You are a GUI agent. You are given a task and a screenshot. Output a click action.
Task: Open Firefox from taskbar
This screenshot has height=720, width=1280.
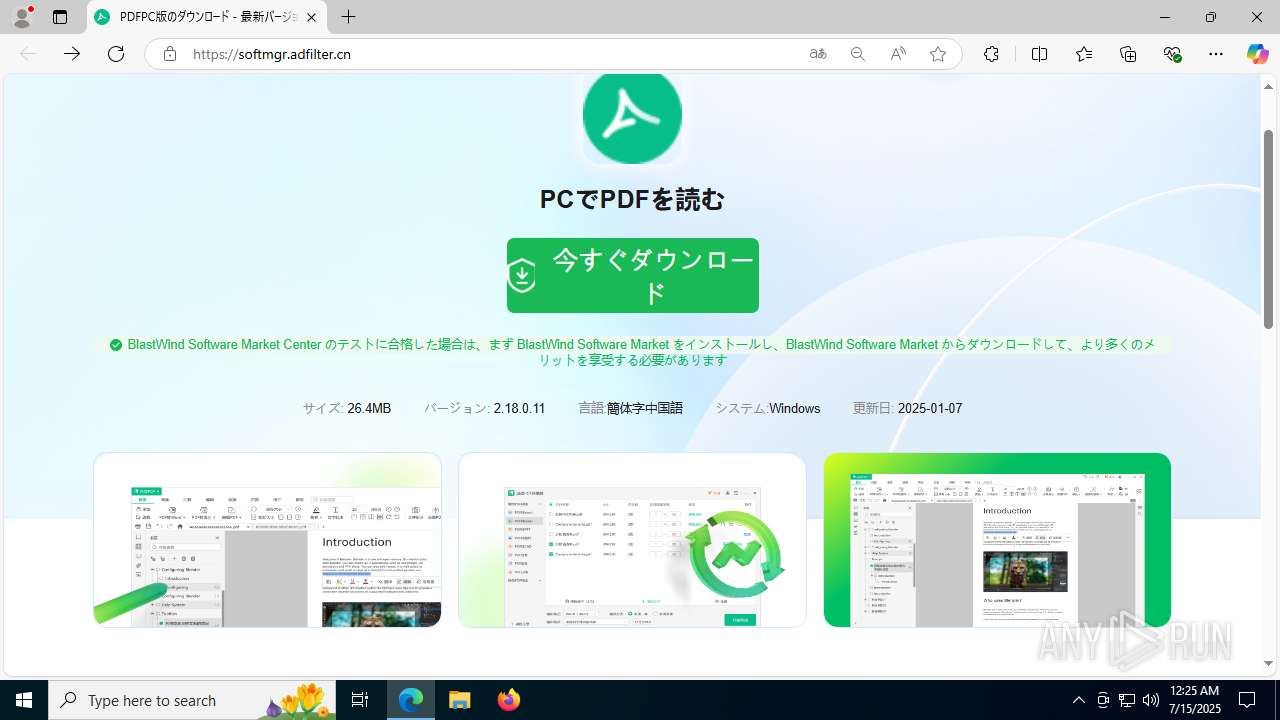click(508, 700)
